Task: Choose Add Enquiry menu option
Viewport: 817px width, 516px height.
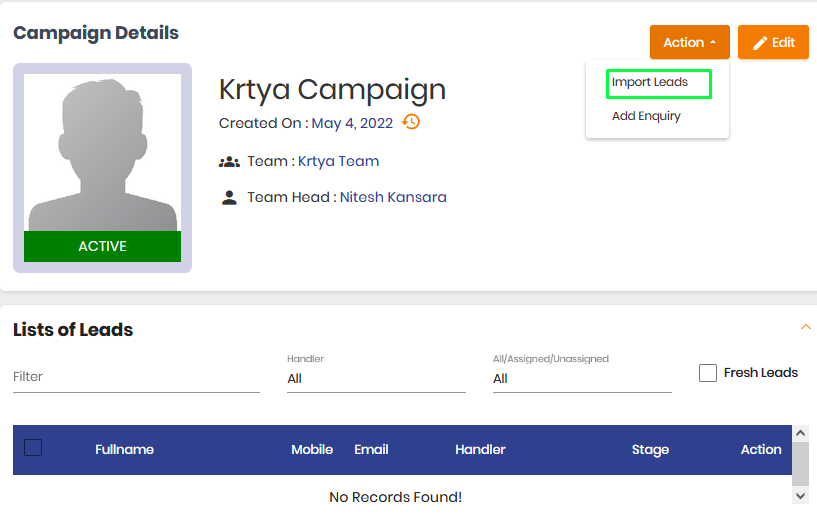Action: (646, 116)
